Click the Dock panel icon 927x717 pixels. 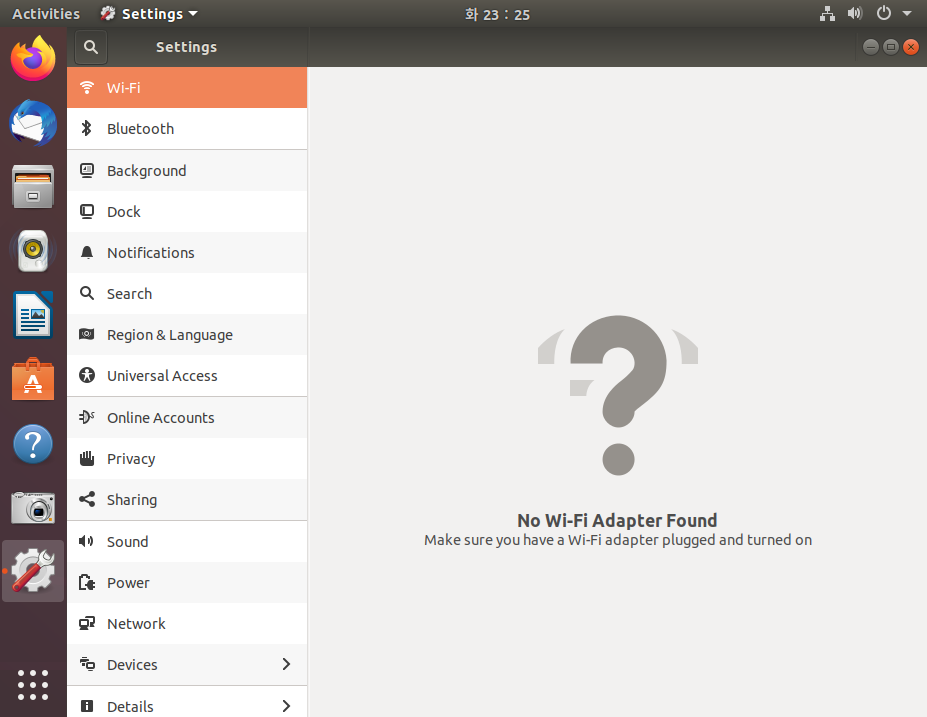87,212
